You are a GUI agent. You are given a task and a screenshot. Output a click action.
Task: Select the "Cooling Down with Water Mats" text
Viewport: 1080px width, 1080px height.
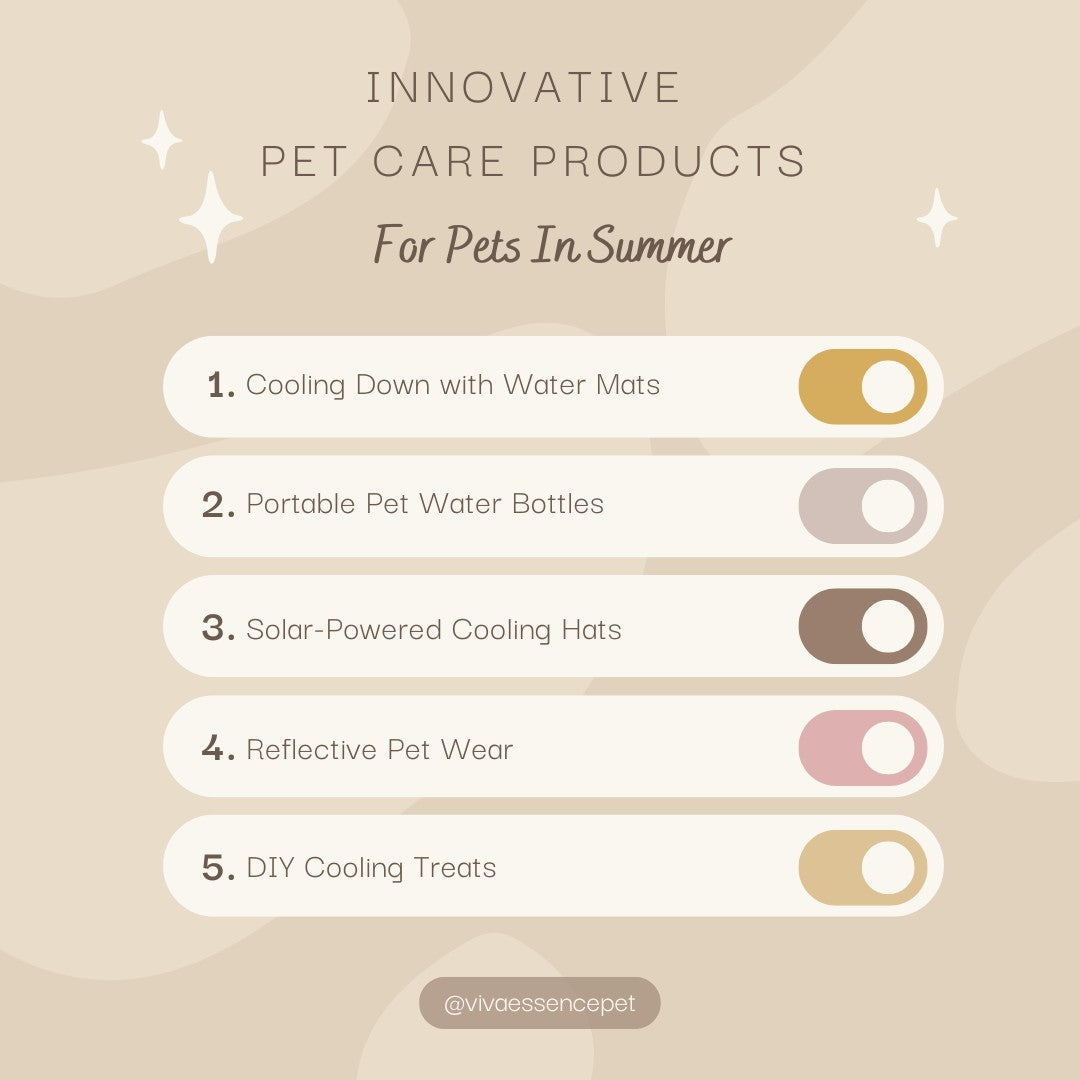pyautogui.click(x=453, y=385)
